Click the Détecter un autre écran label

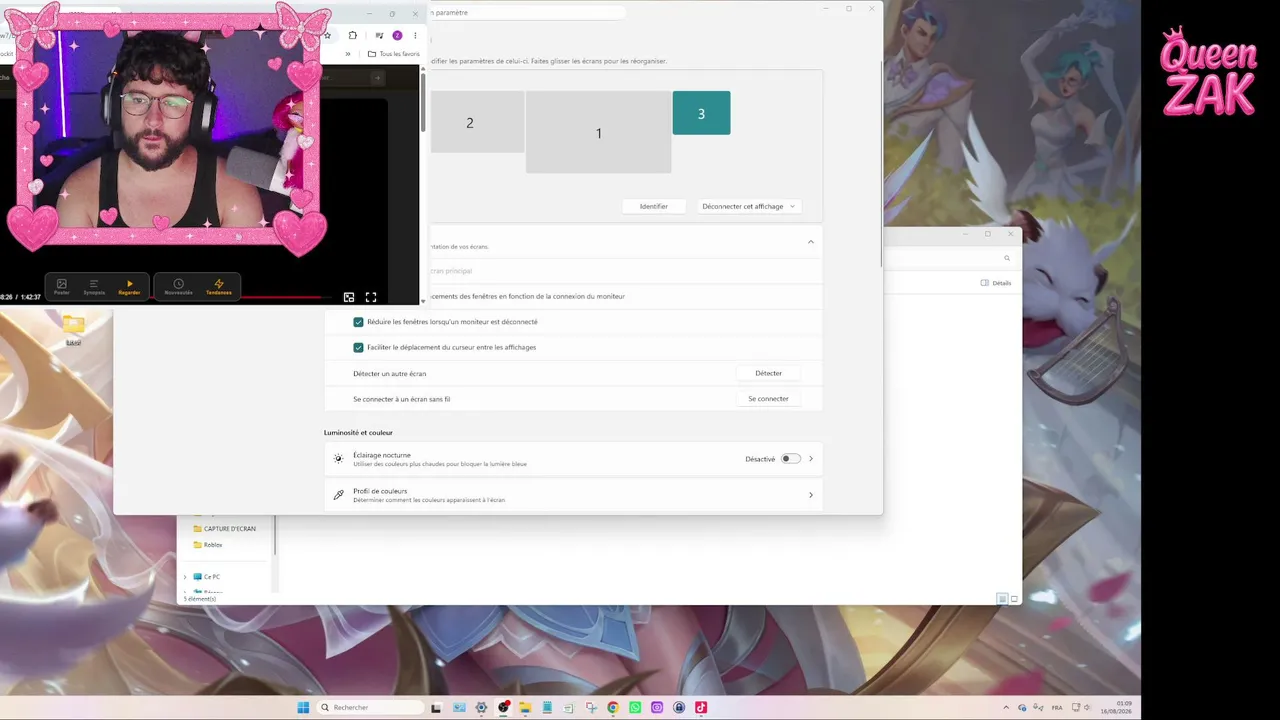point(390,374)
